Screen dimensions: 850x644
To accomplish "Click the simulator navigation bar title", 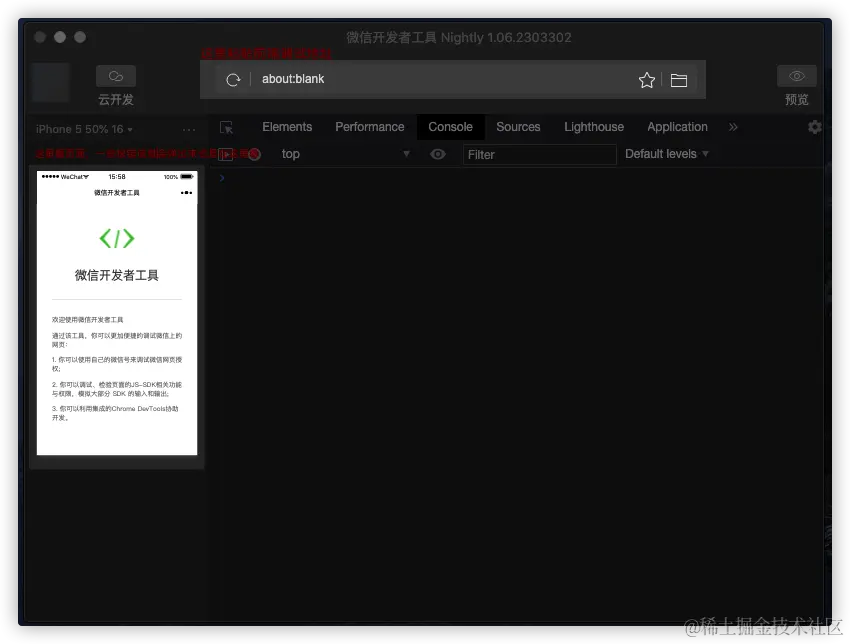I will pos(117,192).
